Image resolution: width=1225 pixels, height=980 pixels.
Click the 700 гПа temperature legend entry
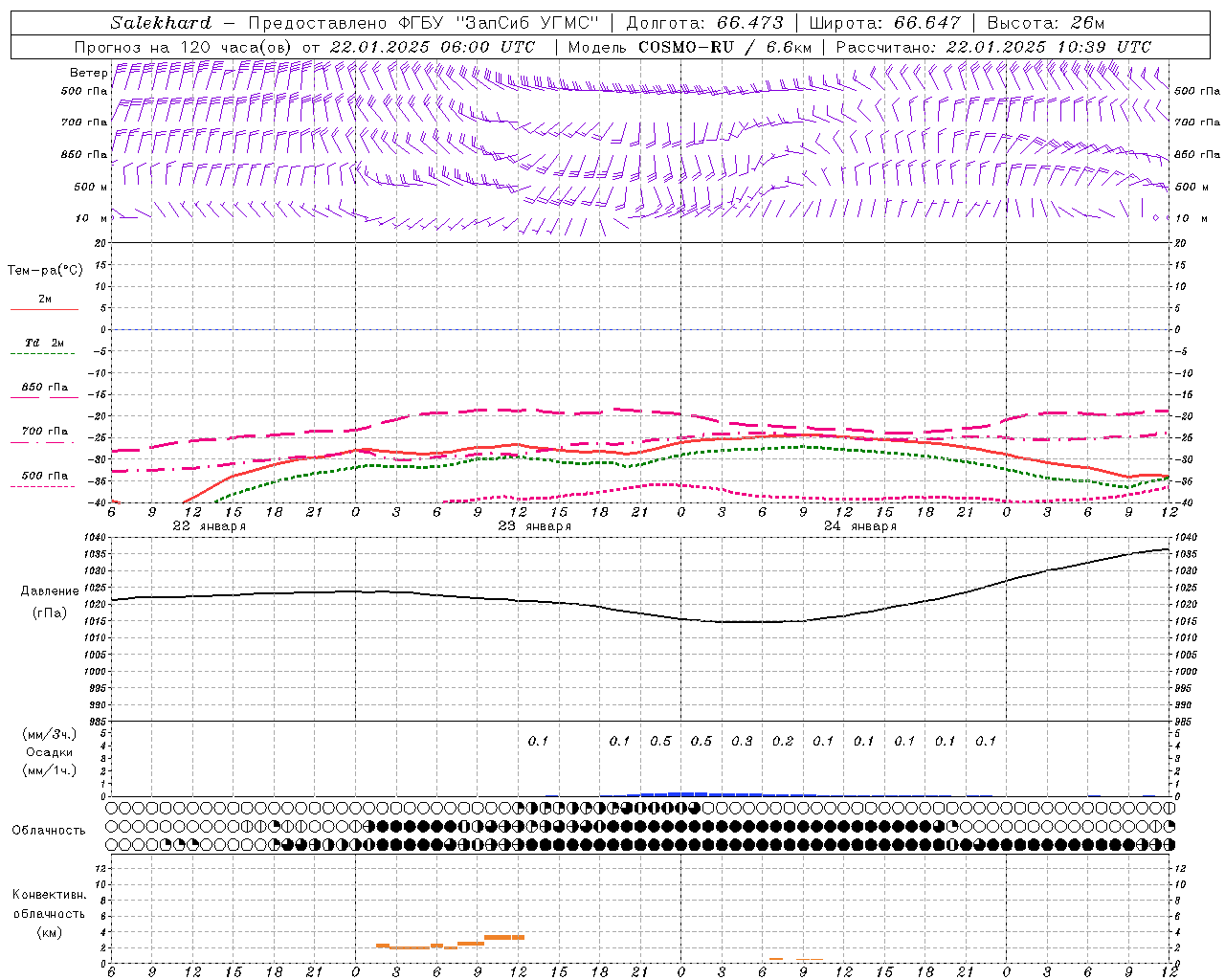pyautogui.click(x=45, y=432)
